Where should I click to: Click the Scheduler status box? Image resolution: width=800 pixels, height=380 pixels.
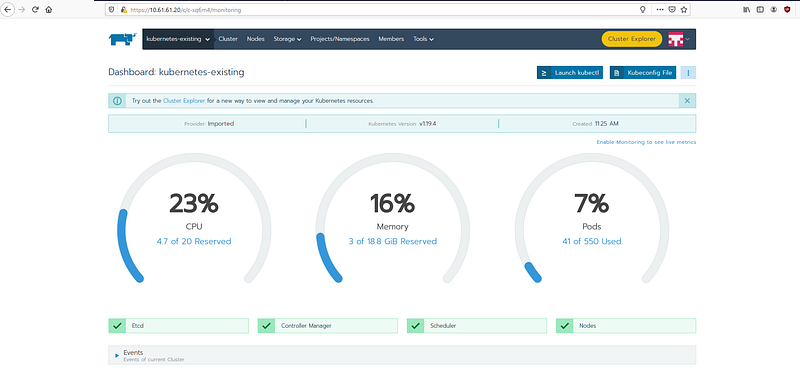[x=477, y=325]
